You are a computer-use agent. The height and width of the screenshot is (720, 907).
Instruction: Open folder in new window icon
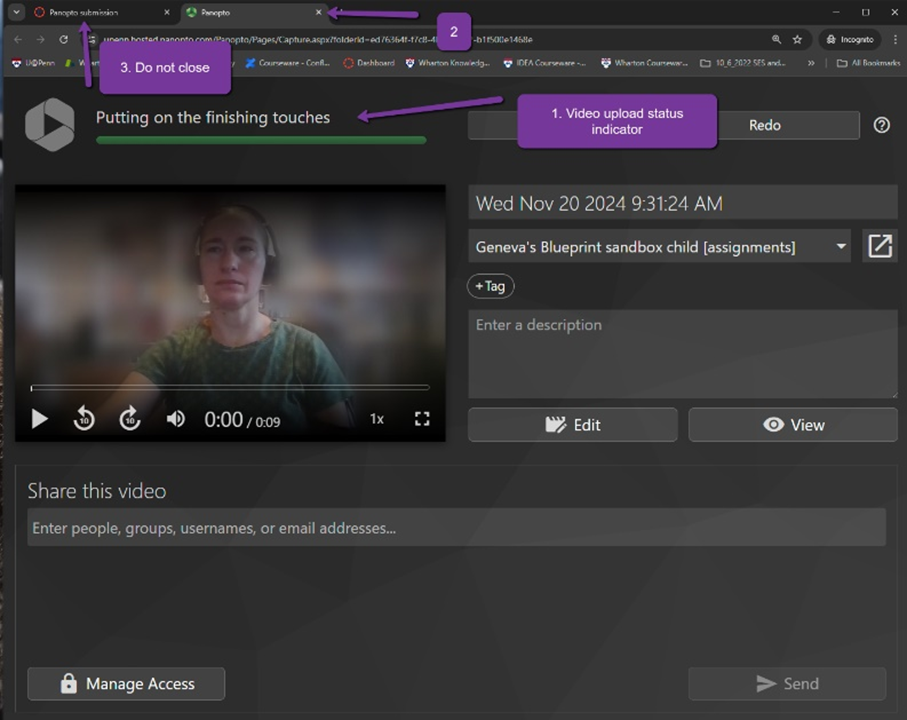pos(880,246)
